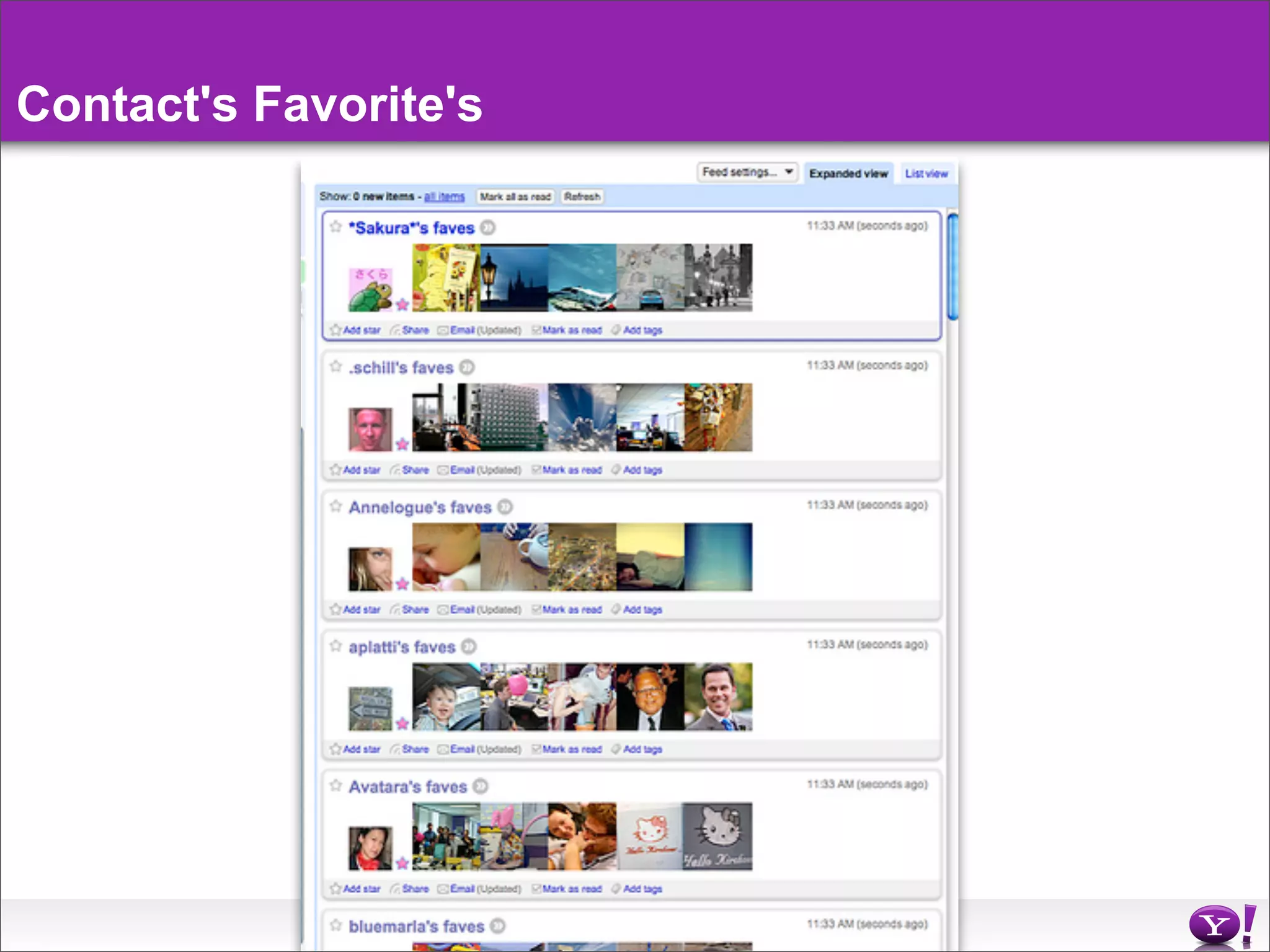Open the red Hello Kitty image
This screenshot has width=1270, height=952.
[650, 836]
